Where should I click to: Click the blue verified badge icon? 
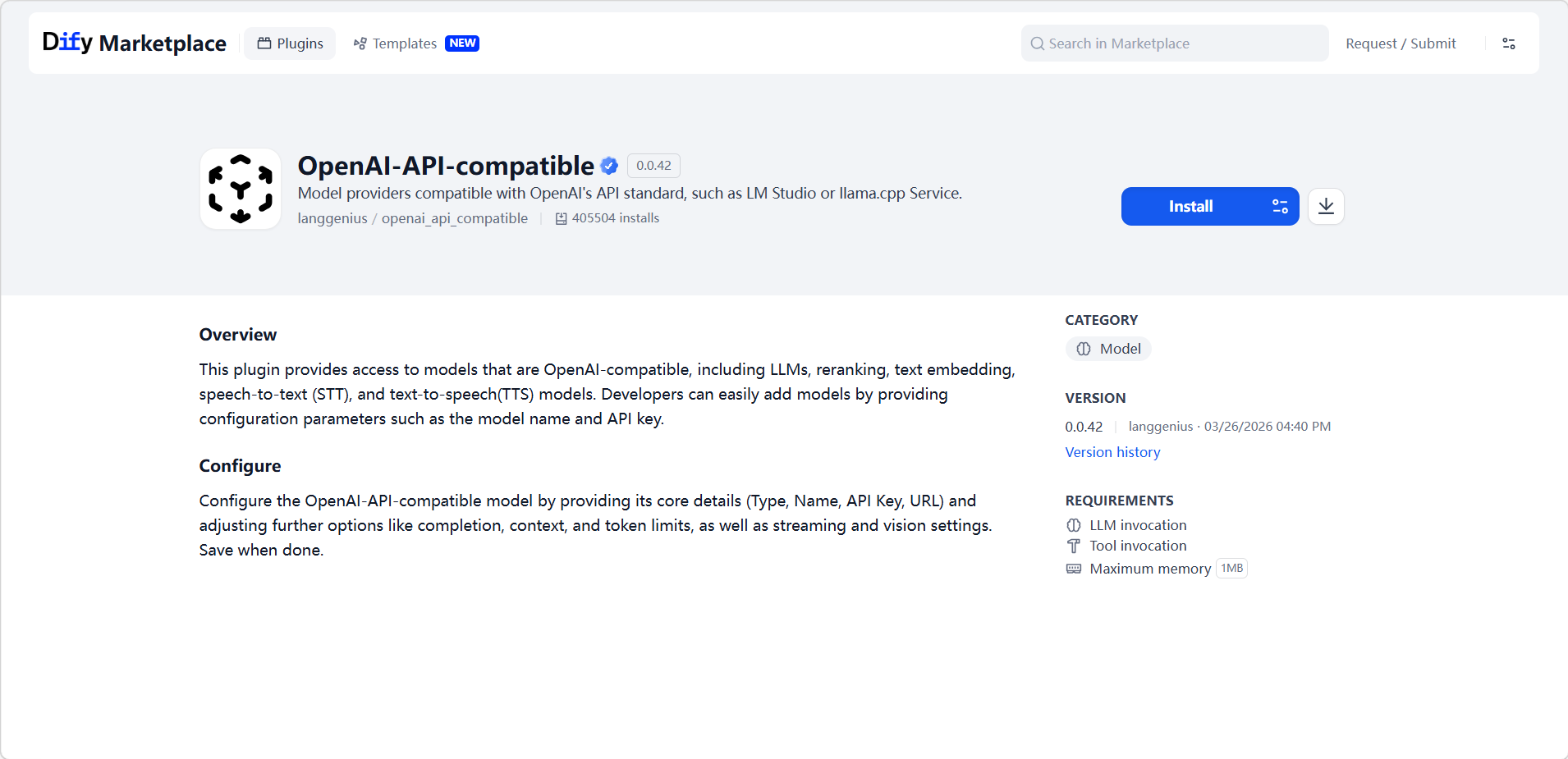[609, 166]
